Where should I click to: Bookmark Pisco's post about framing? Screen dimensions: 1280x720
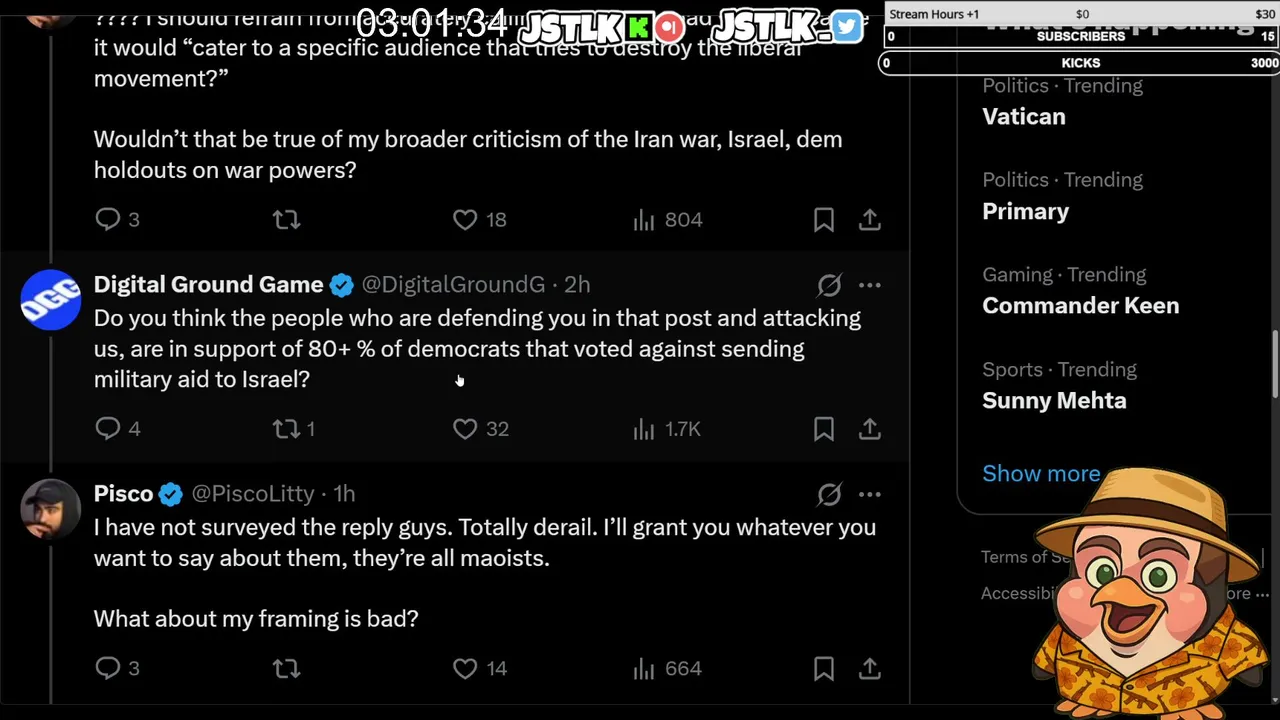[824, 668]
